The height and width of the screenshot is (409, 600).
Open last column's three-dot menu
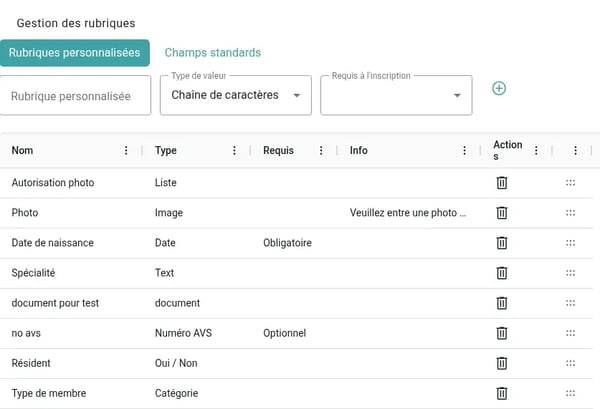575,150
